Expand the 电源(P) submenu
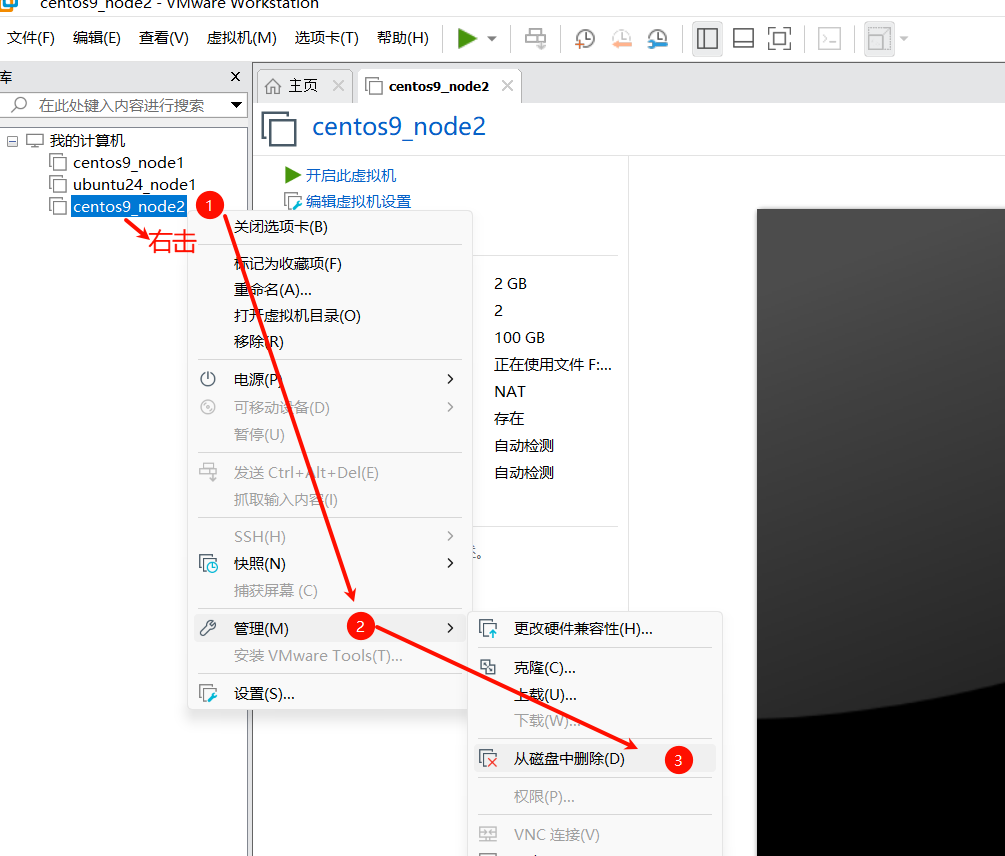1005x856 pixels. coord(329,380)
